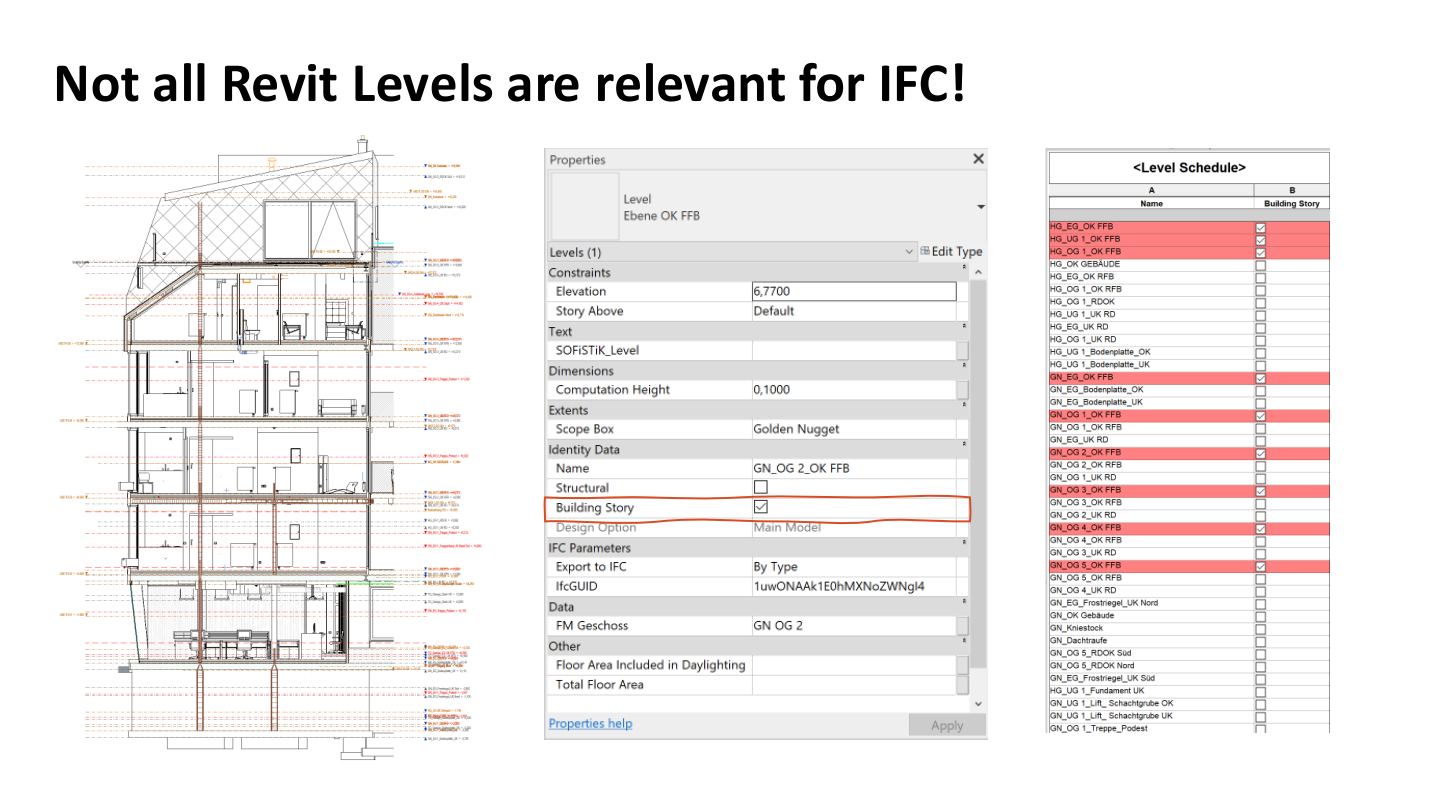Open the Level type selector dropdown arrow
This screenshot has width=1430, height=802.
980,207
